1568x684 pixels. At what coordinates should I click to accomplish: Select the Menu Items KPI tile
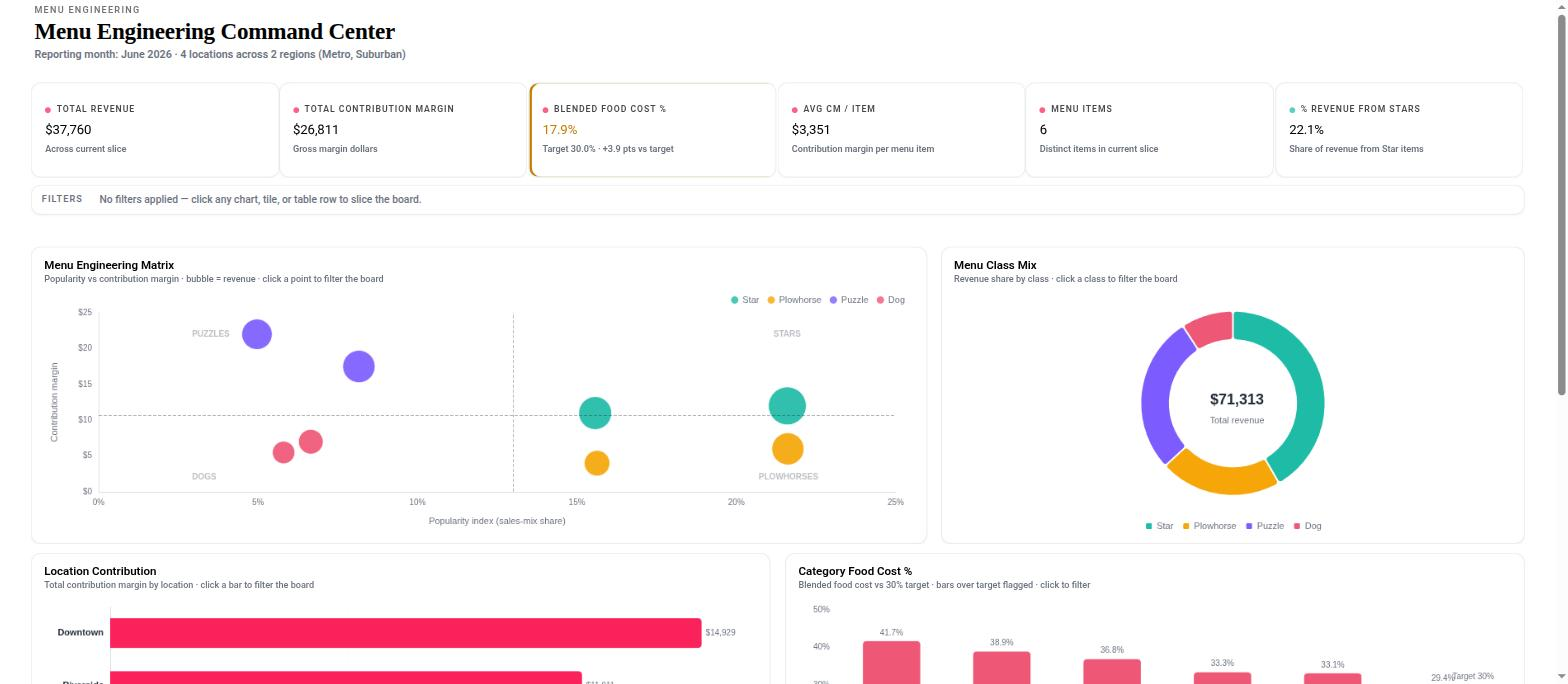[x=1150, y=130]
